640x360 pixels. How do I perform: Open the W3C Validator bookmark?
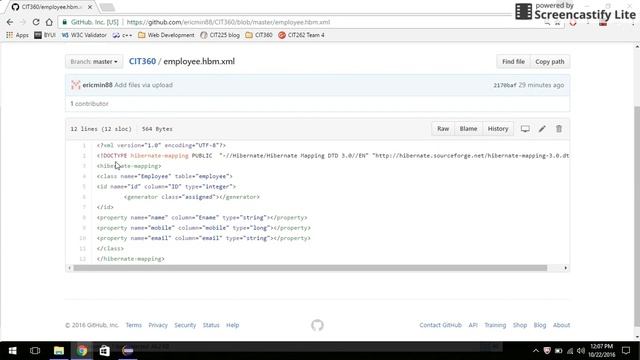(x=84, y=35)
